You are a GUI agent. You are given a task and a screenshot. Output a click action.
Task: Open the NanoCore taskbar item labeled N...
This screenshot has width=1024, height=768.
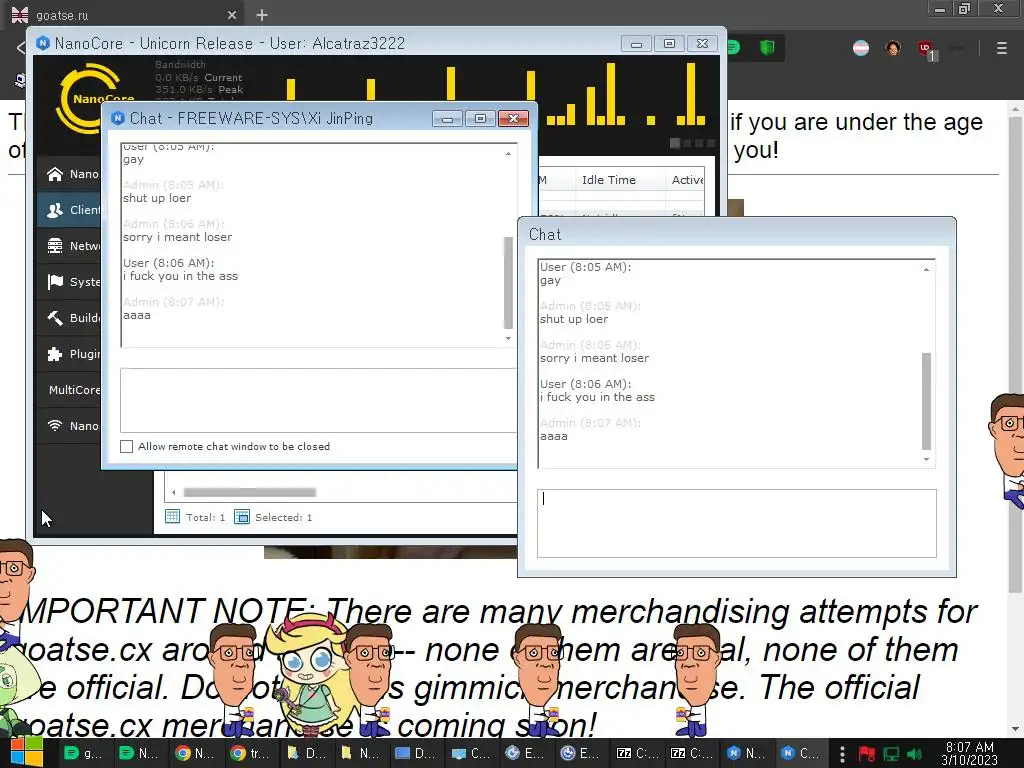tap(746, 753)
